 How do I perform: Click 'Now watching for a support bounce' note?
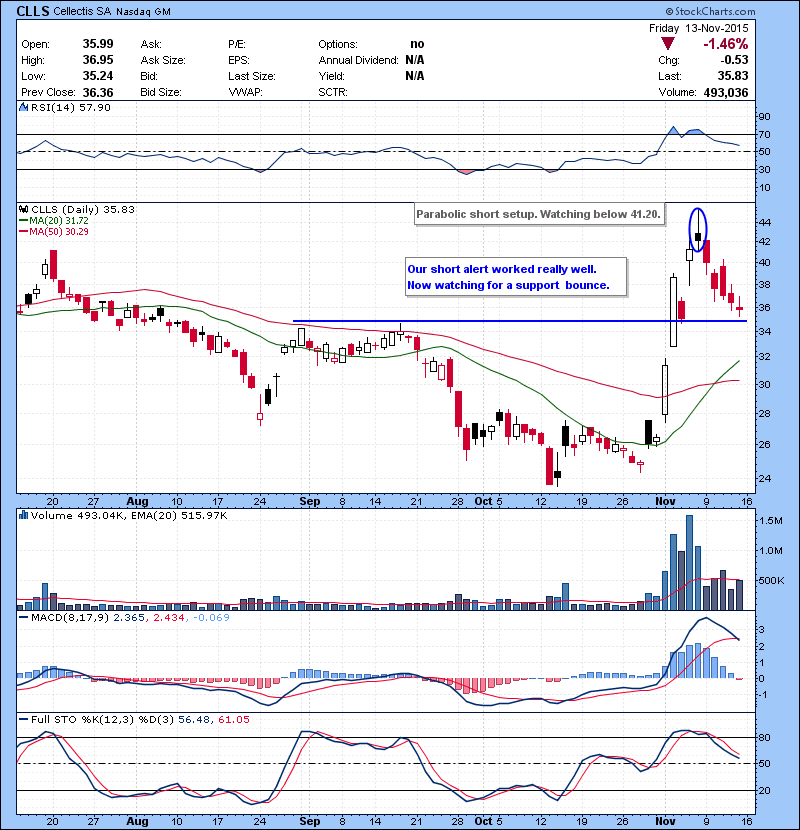pos(508,285)
